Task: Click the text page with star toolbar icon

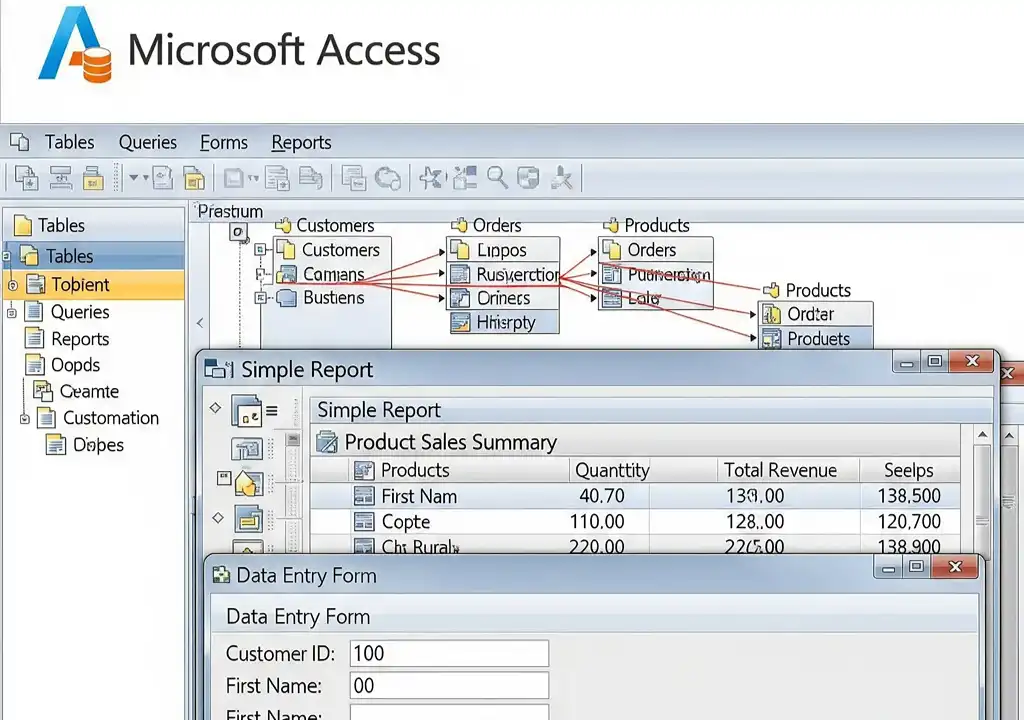Action: pyautogui.click(x=277, y=178)
